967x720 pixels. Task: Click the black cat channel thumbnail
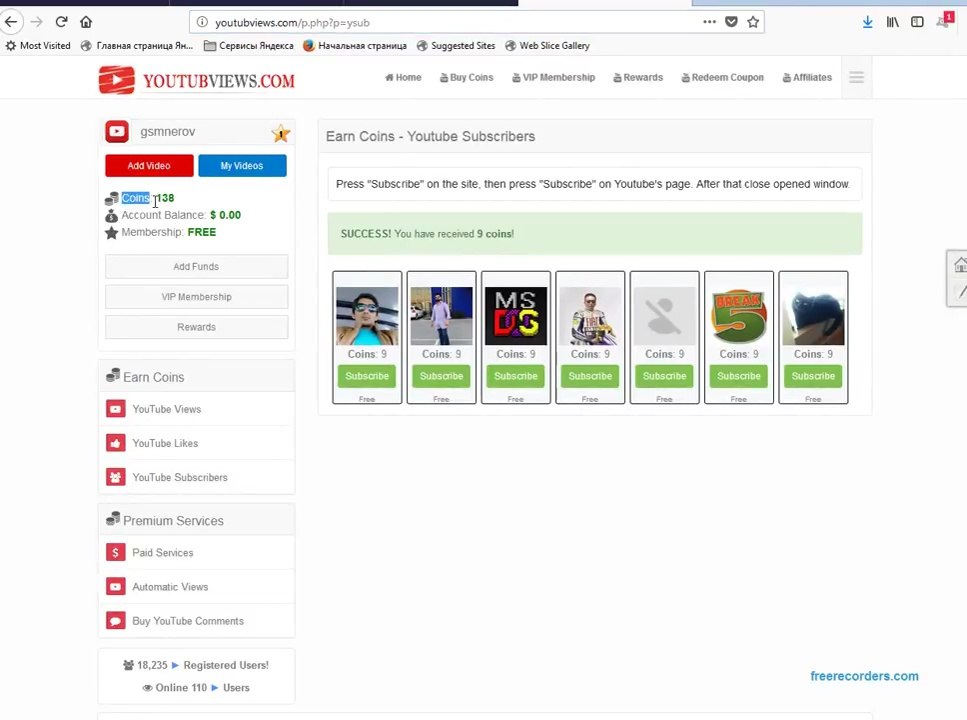tap(813, 315)
